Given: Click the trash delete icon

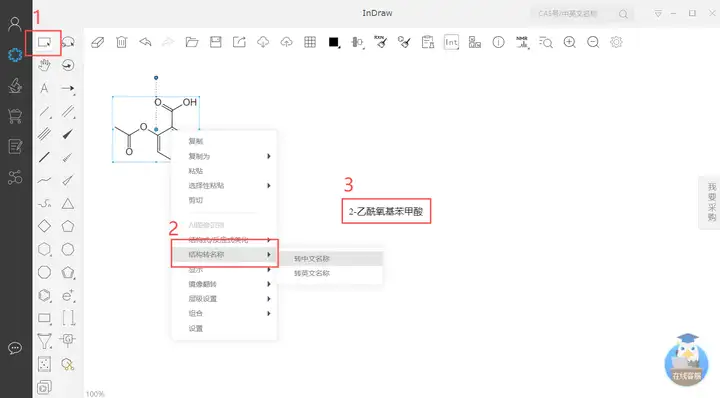Looking at the screenshot, I should (x=121, y=42).
